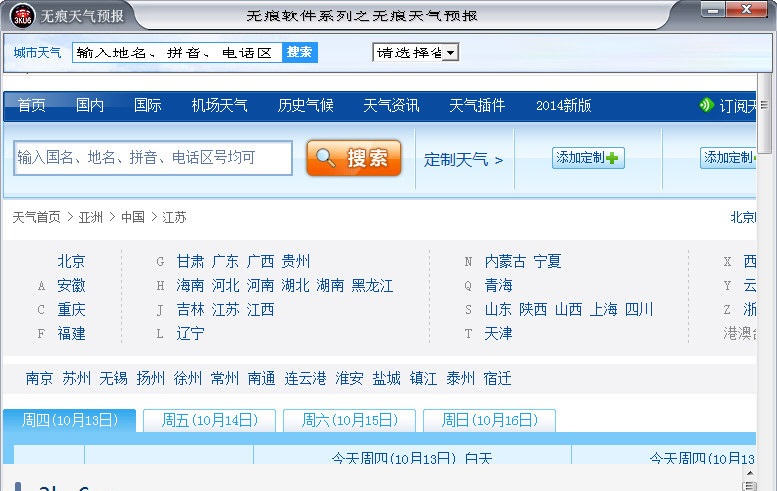
Task: Select the 周五(10月14日) tab
Action: pos(210,421)
